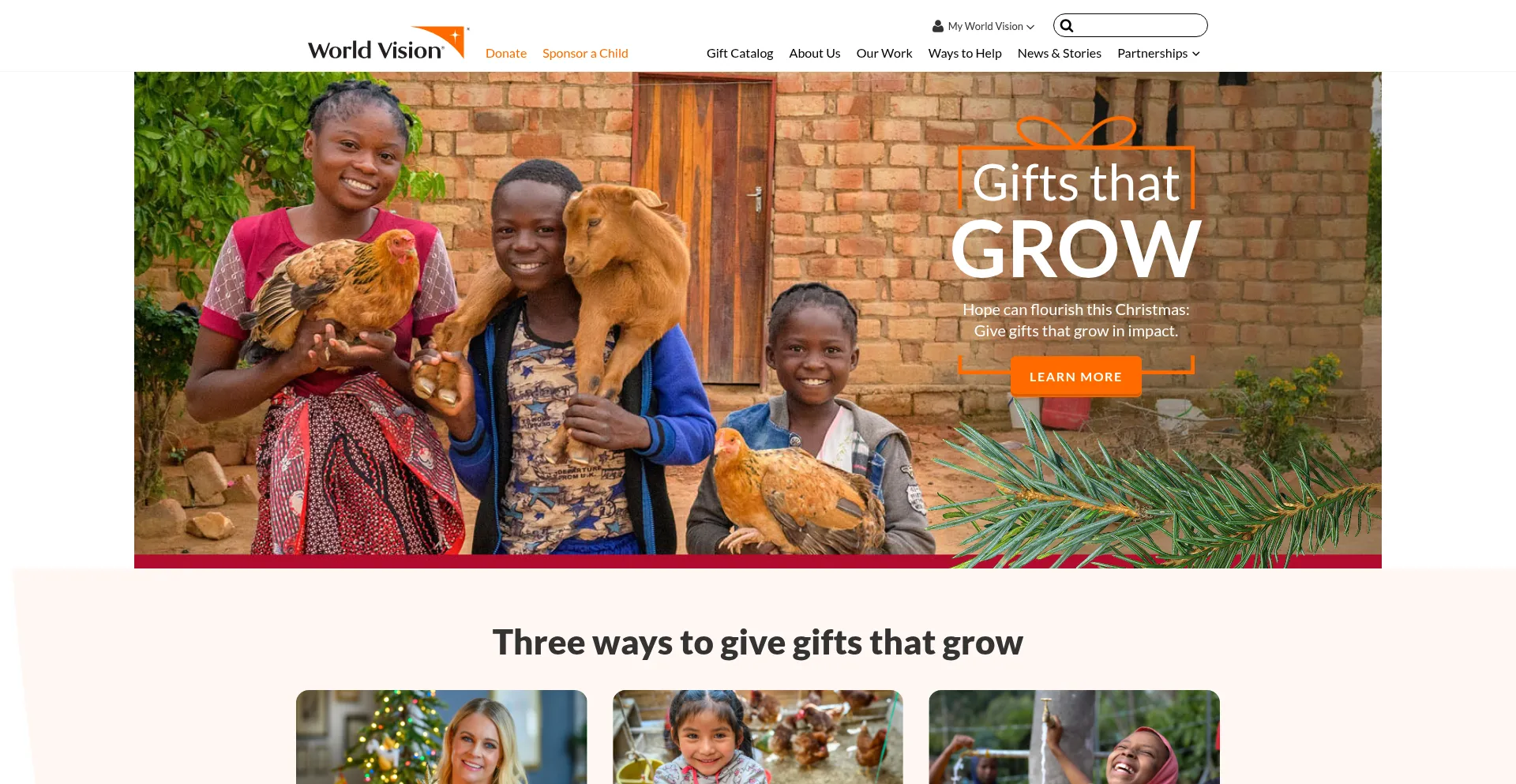Select Our Work in navigation

(x=884, y=53)
